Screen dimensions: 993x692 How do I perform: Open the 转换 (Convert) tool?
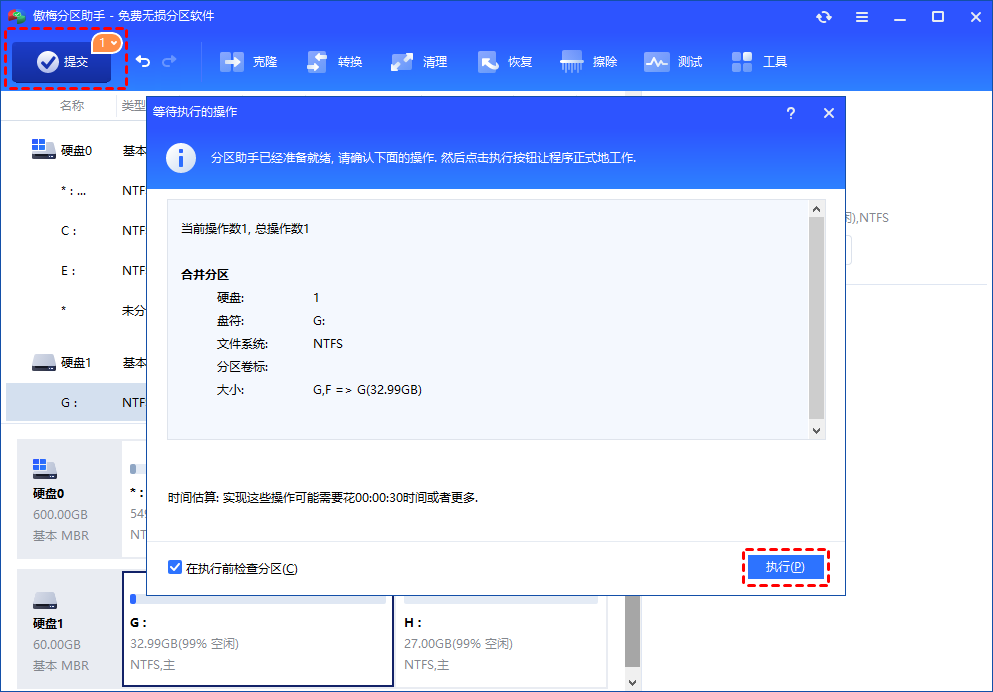pos(335,62)
